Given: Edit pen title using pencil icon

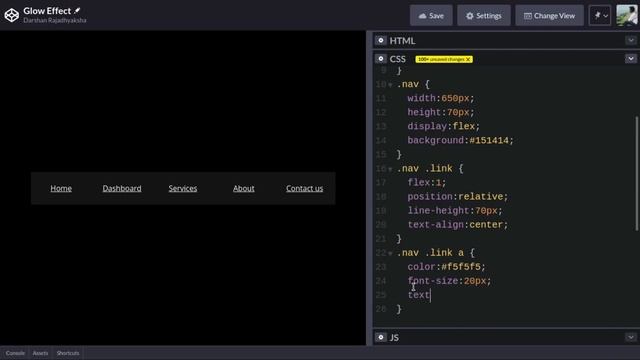Looking at the screenshot, I should (77, 11).
